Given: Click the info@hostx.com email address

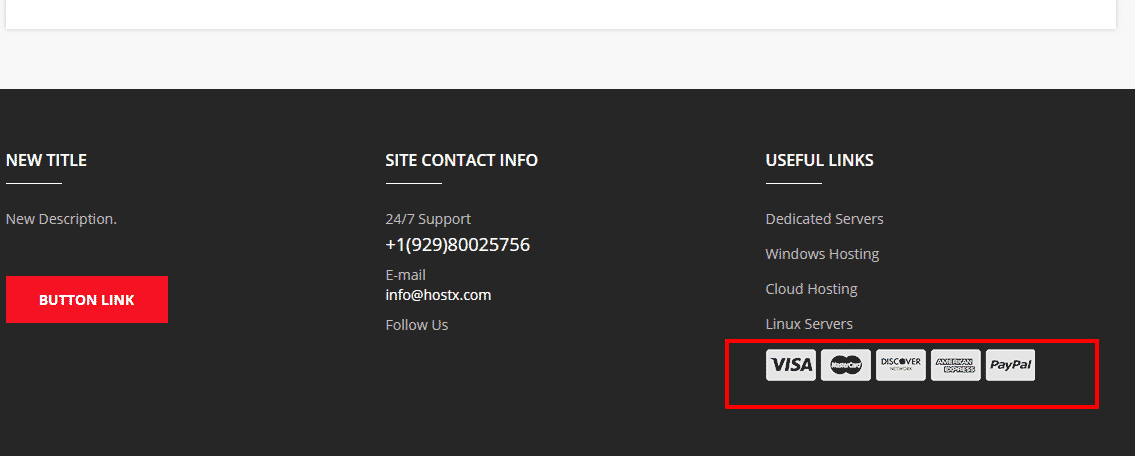Looking at the screenshot, I should pyautogui.click(x=438, y=295).
